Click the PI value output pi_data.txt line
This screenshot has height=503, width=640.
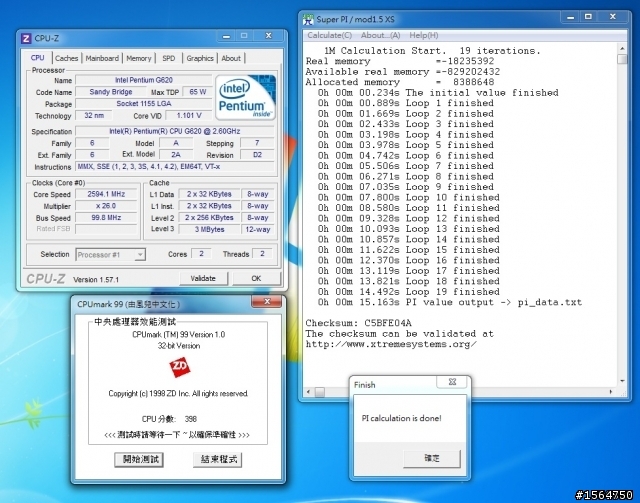450,303
